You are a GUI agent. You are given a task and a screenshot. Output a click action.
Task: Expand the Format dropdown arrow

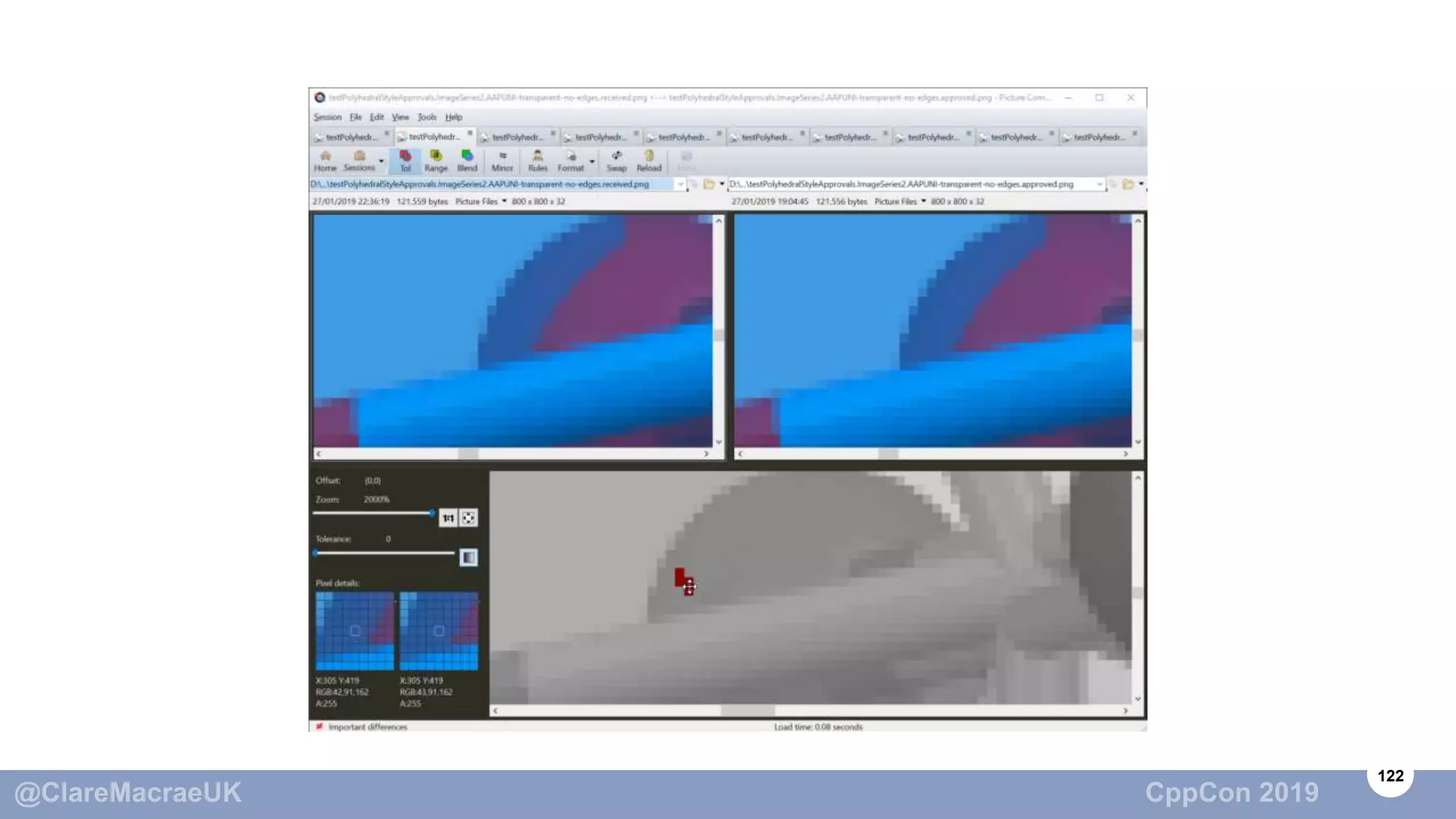[x=591, y=162]
